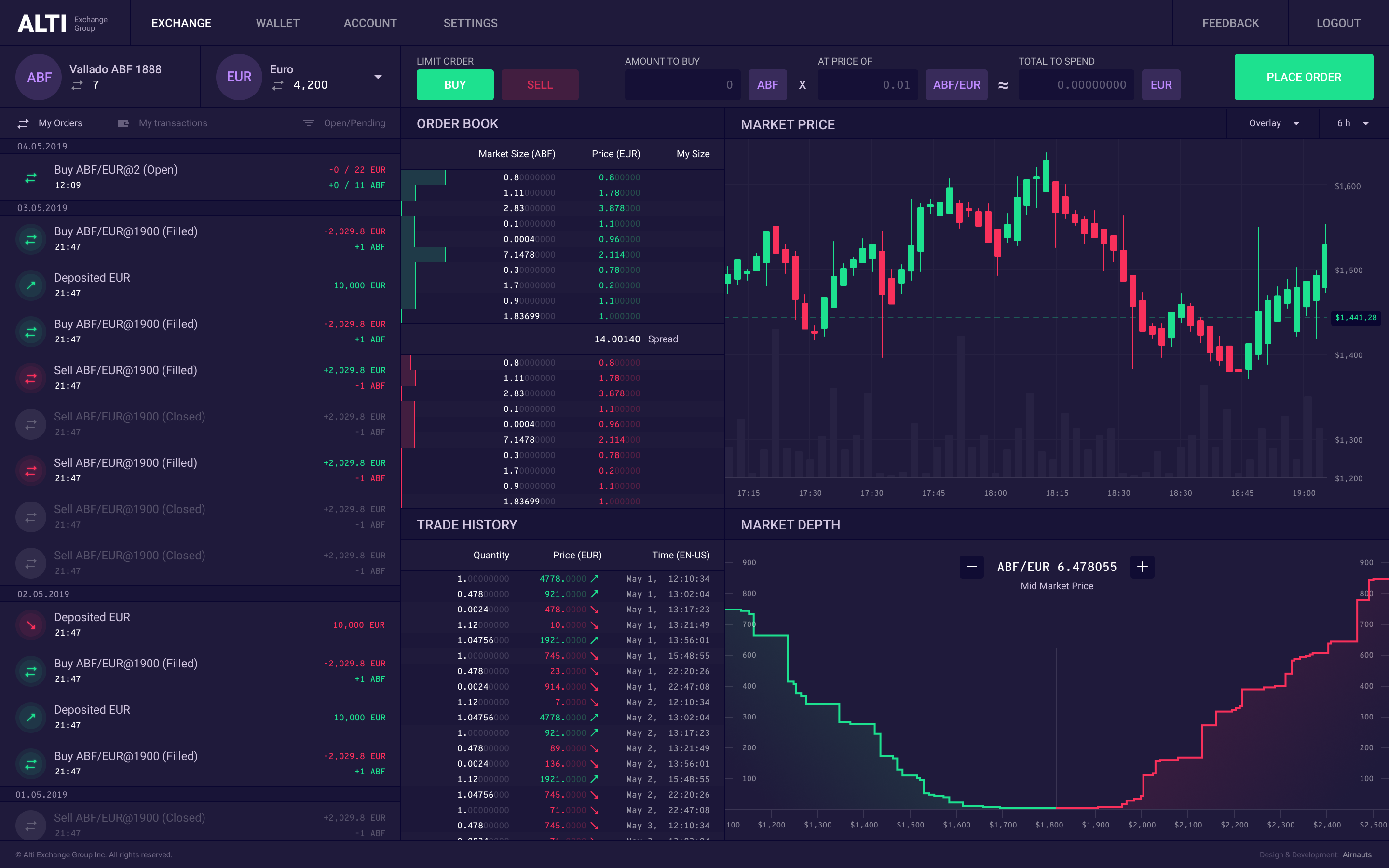Click the My Size column header
This screenshot has height=868, width=1389.
pyautogui.click(x=693, y=154)
